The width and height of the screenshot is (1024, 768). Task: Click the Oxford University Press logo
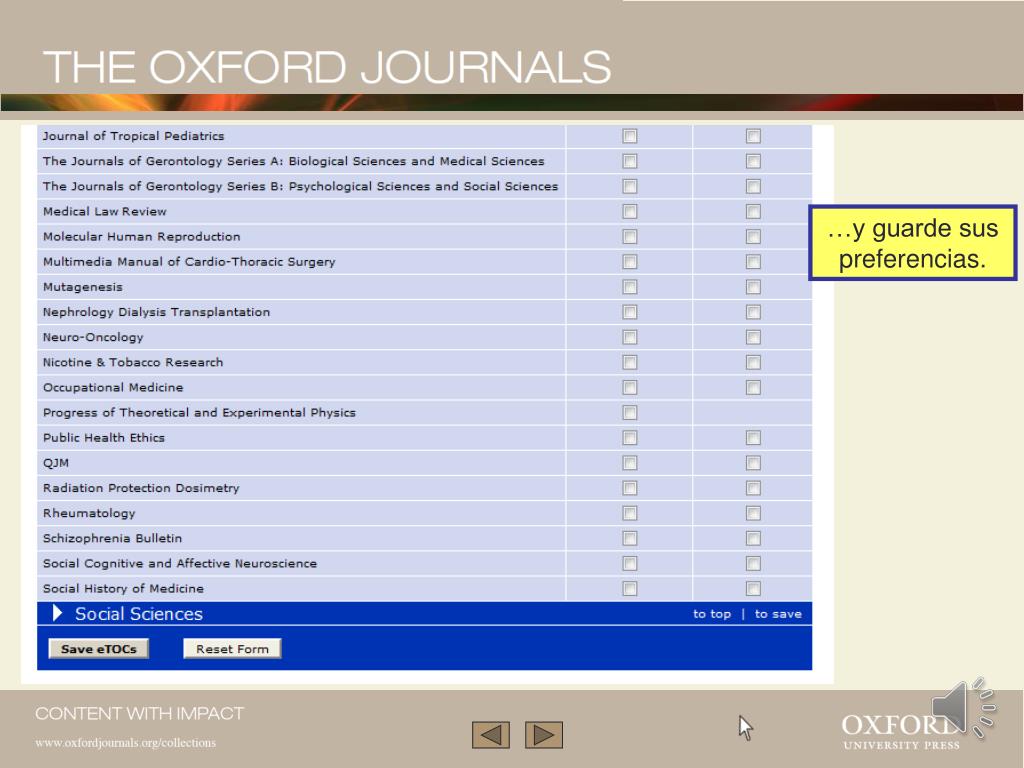901,731
